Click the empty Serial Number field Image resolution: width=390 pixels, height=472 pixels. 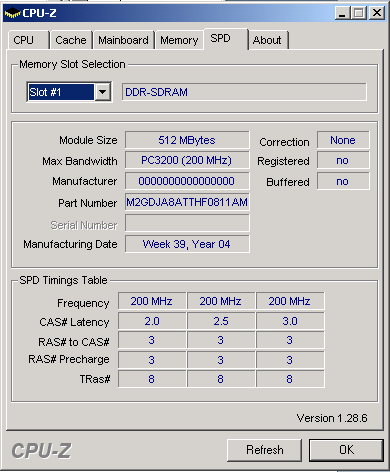pyautogui.click(x=187, y=223)
